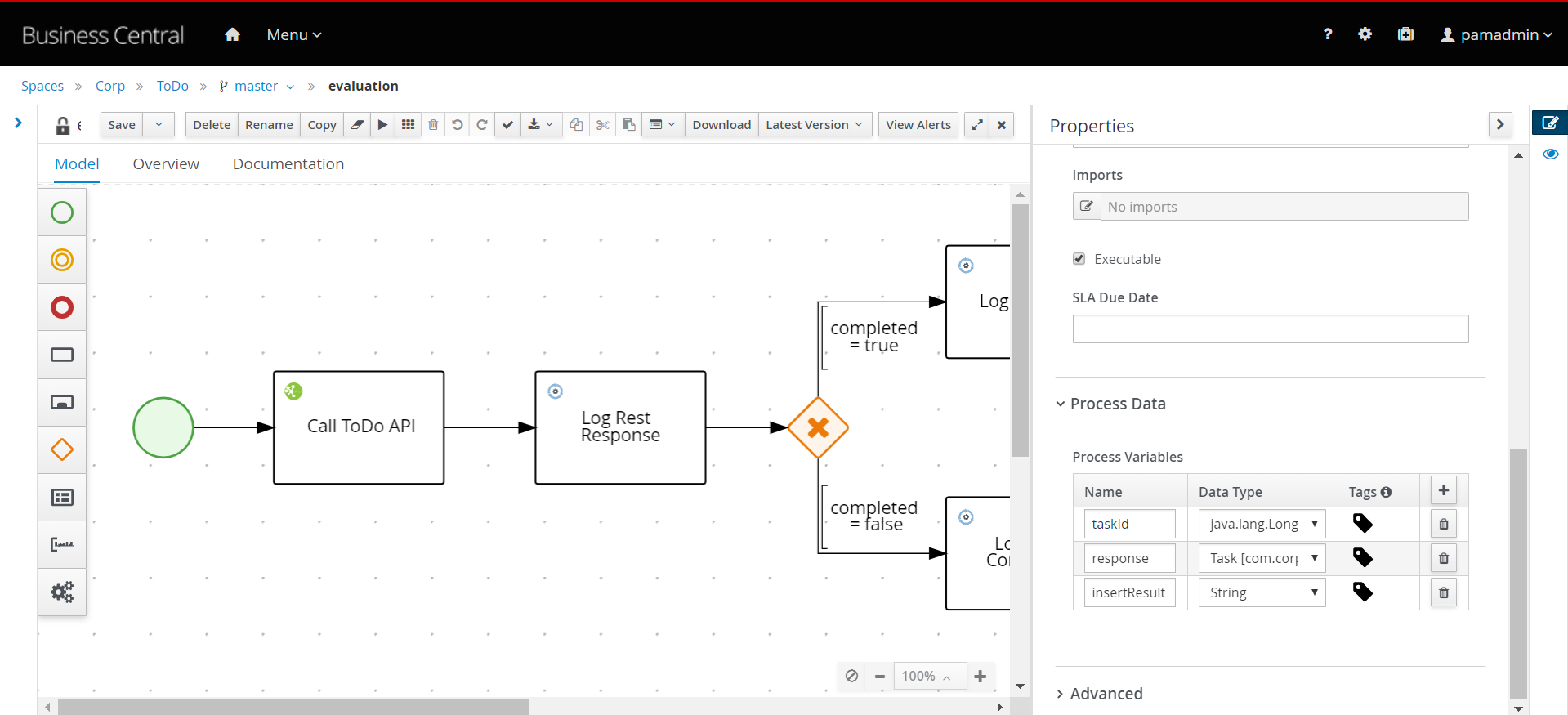Select the End Events red circle
1568x715 pixels.
[62, 307]
